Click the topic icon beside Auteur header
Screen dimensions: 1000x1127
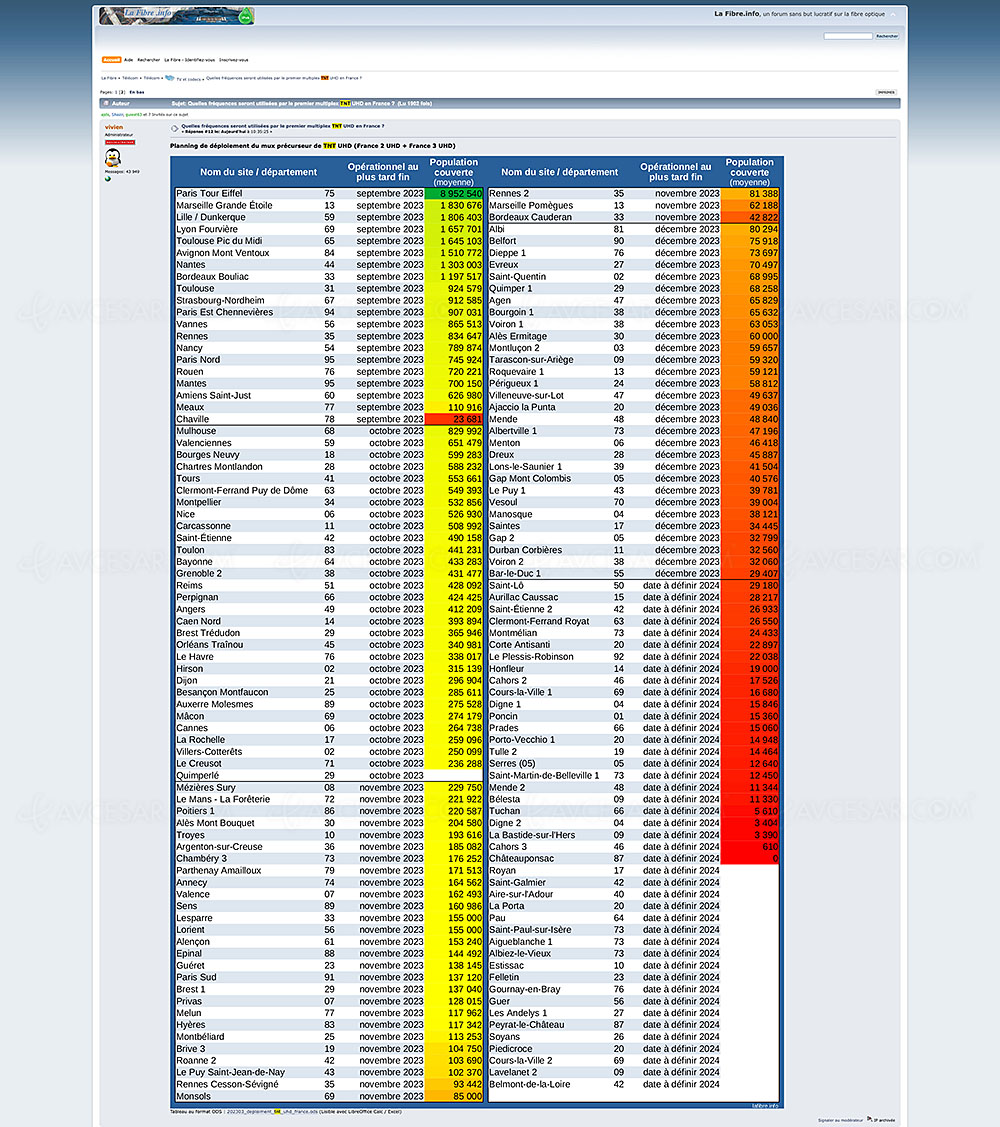pyautogui.click(x=106, y=104)
